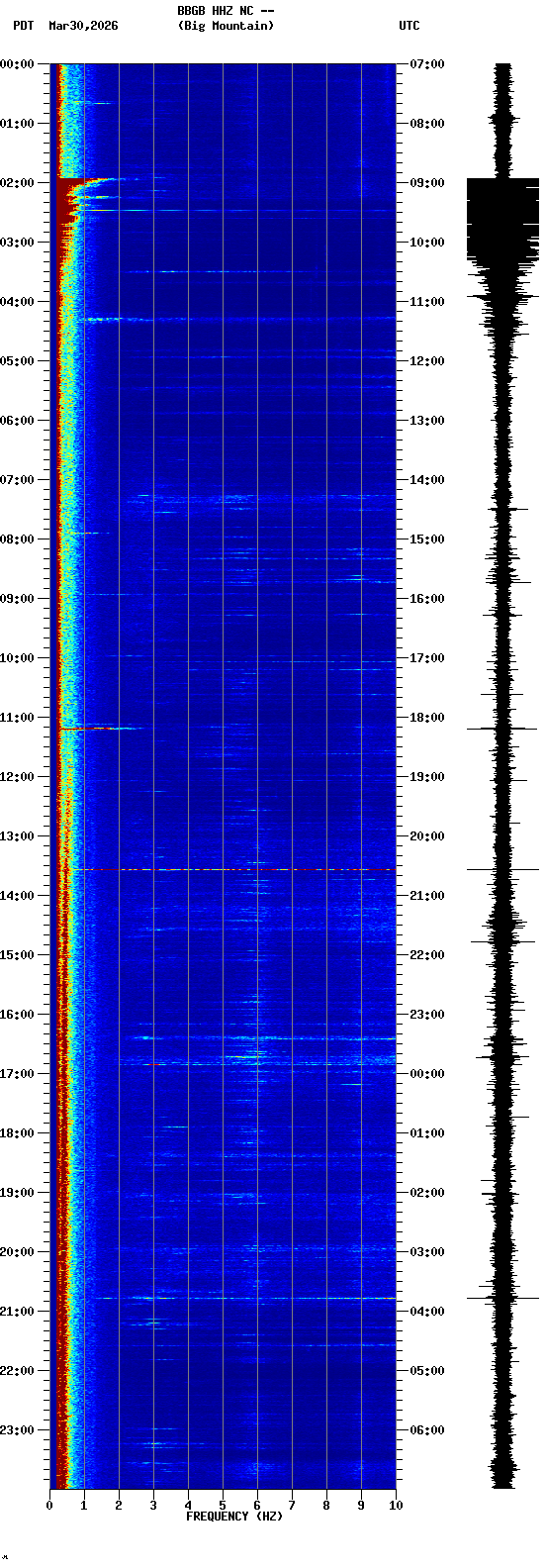Click the 'PDT' timezone label

pos(23,26)
